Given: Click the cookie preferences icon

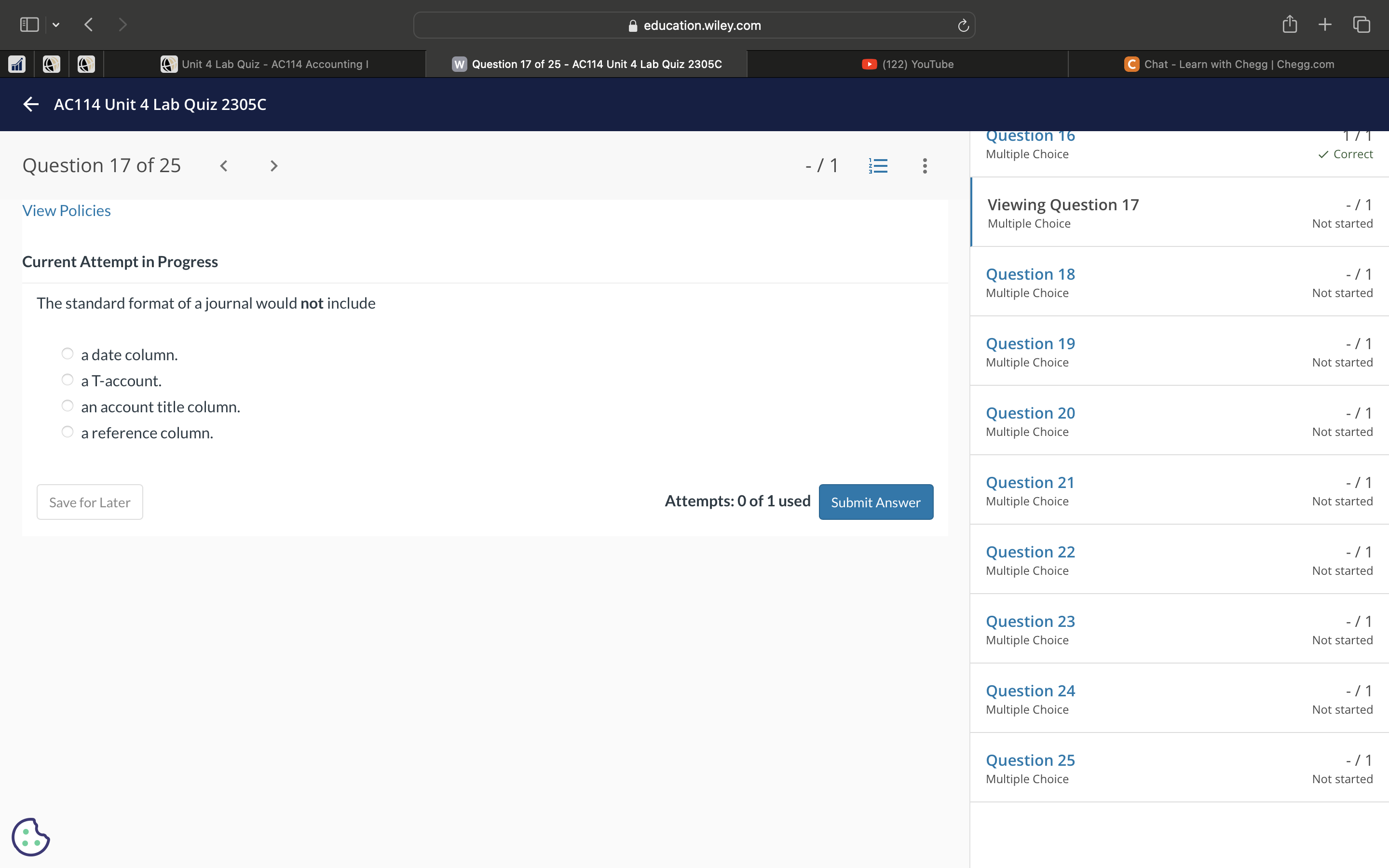Looking at the screenshot, I should pyautogui.click(x=30, y=837).
